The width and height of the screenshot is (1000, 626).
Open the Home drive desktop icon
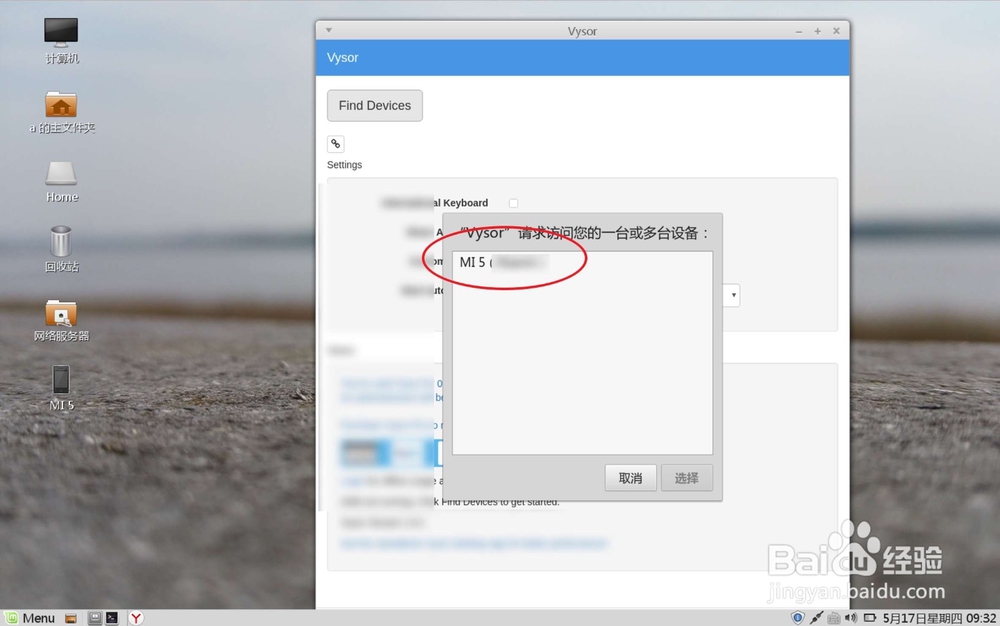coord(61,182)
